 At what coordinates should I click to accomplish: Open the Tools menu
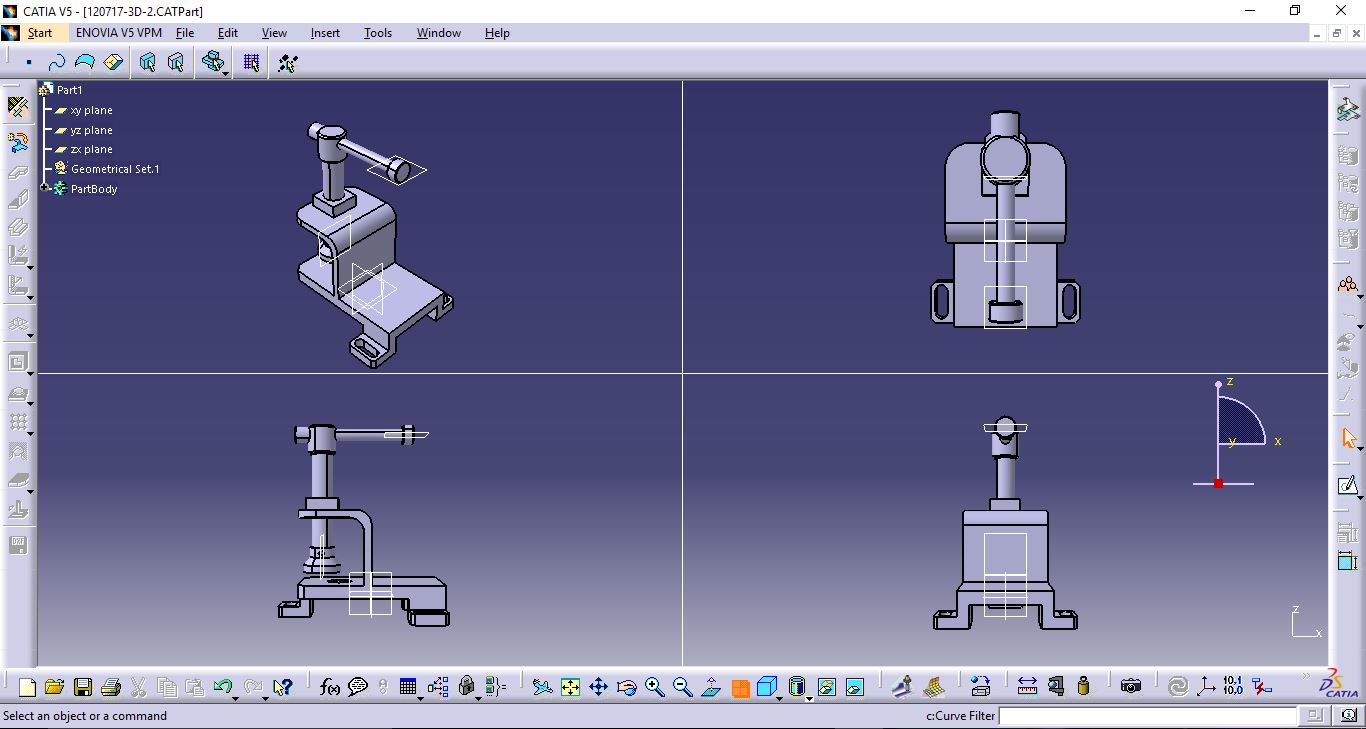[377, 32]
